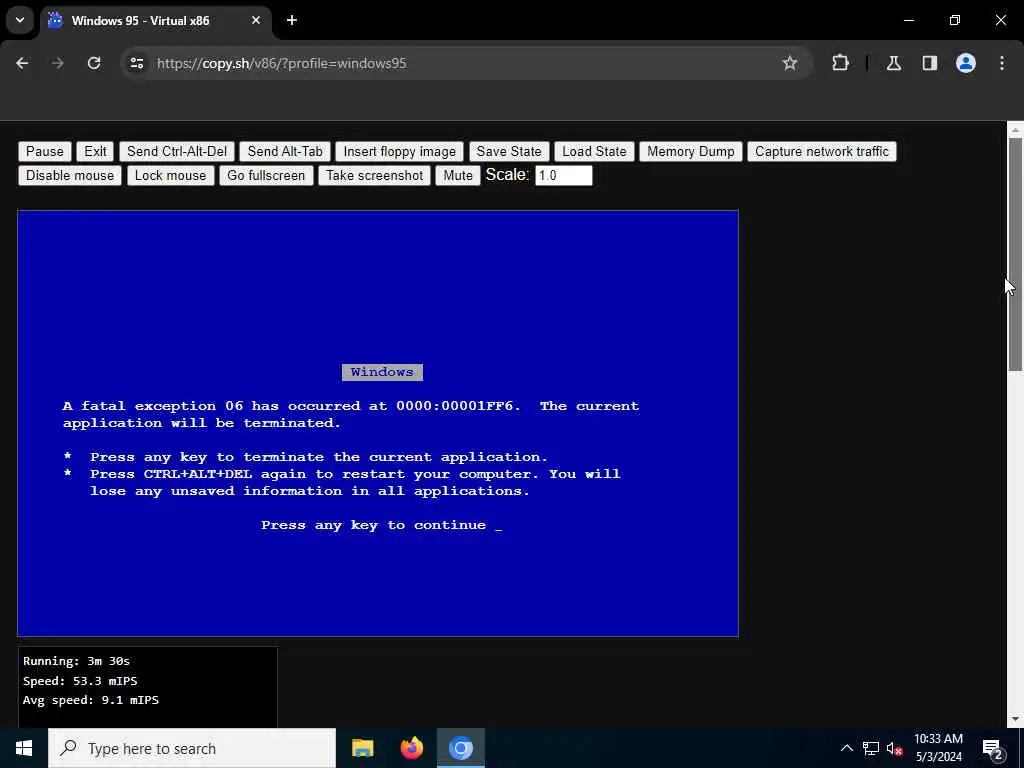Select the Windows 95 - Virtual x86 tab
Screen dimensions: 1024x768
(155, 21)
